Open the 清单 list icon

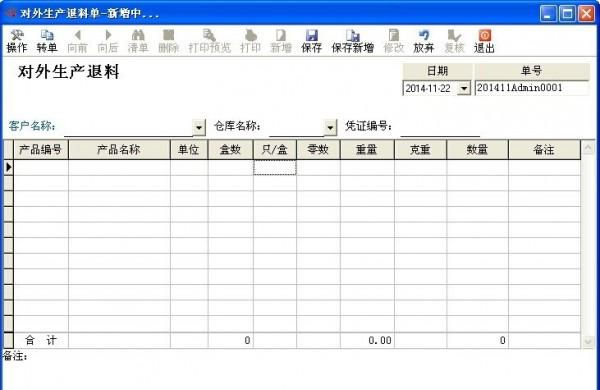pos(138,41)
